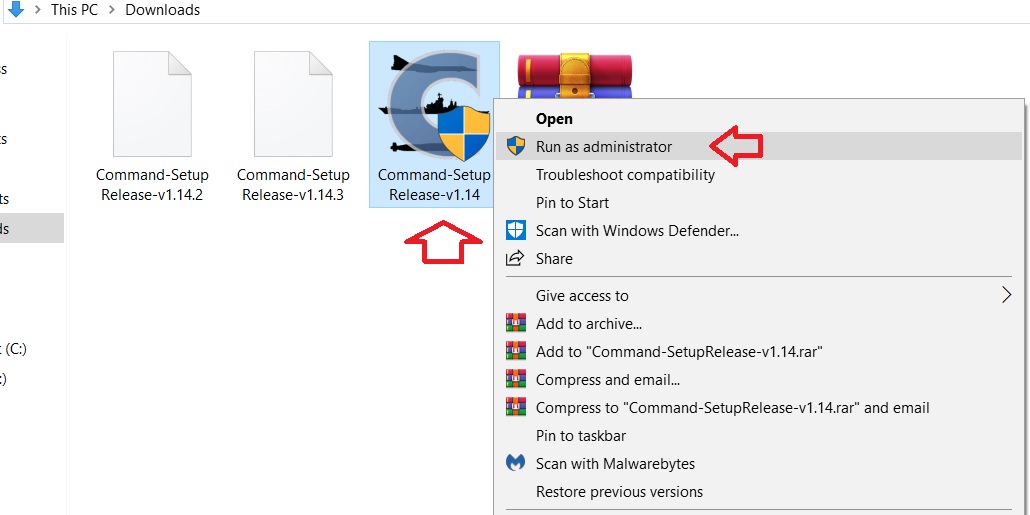Screen dimensions: 1030x515
Task: Click Downloads in the address breadcrumb
Action: click(162, 10)
